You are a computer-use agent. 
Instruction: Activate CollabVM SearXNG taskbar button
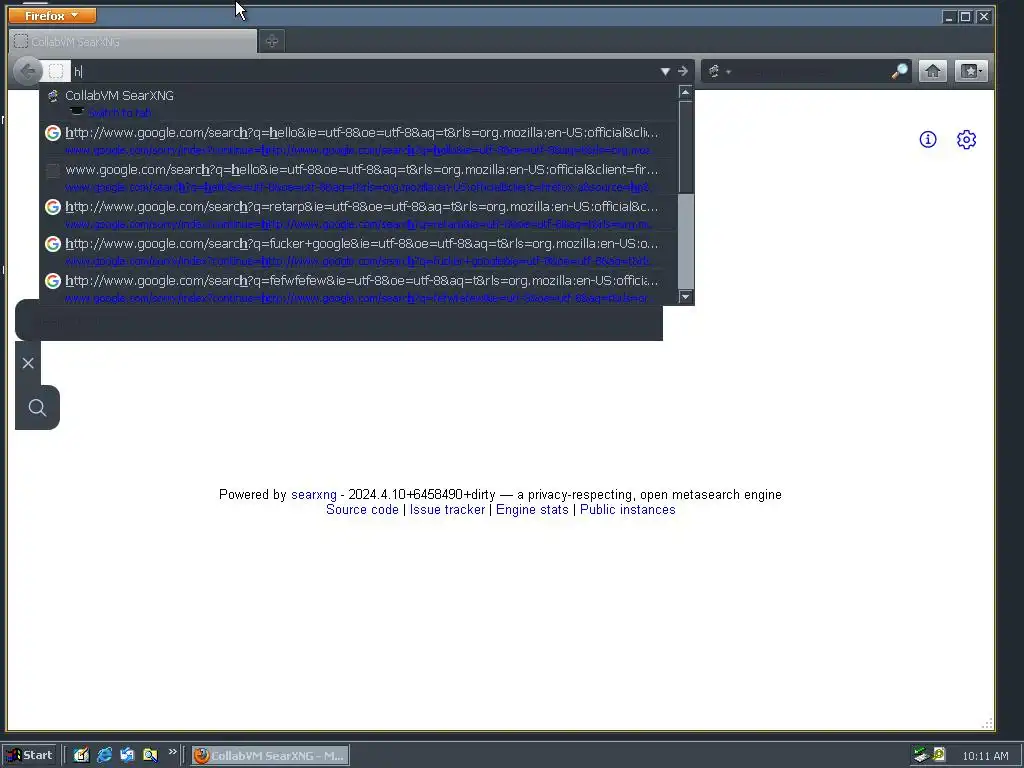[270, 756]
